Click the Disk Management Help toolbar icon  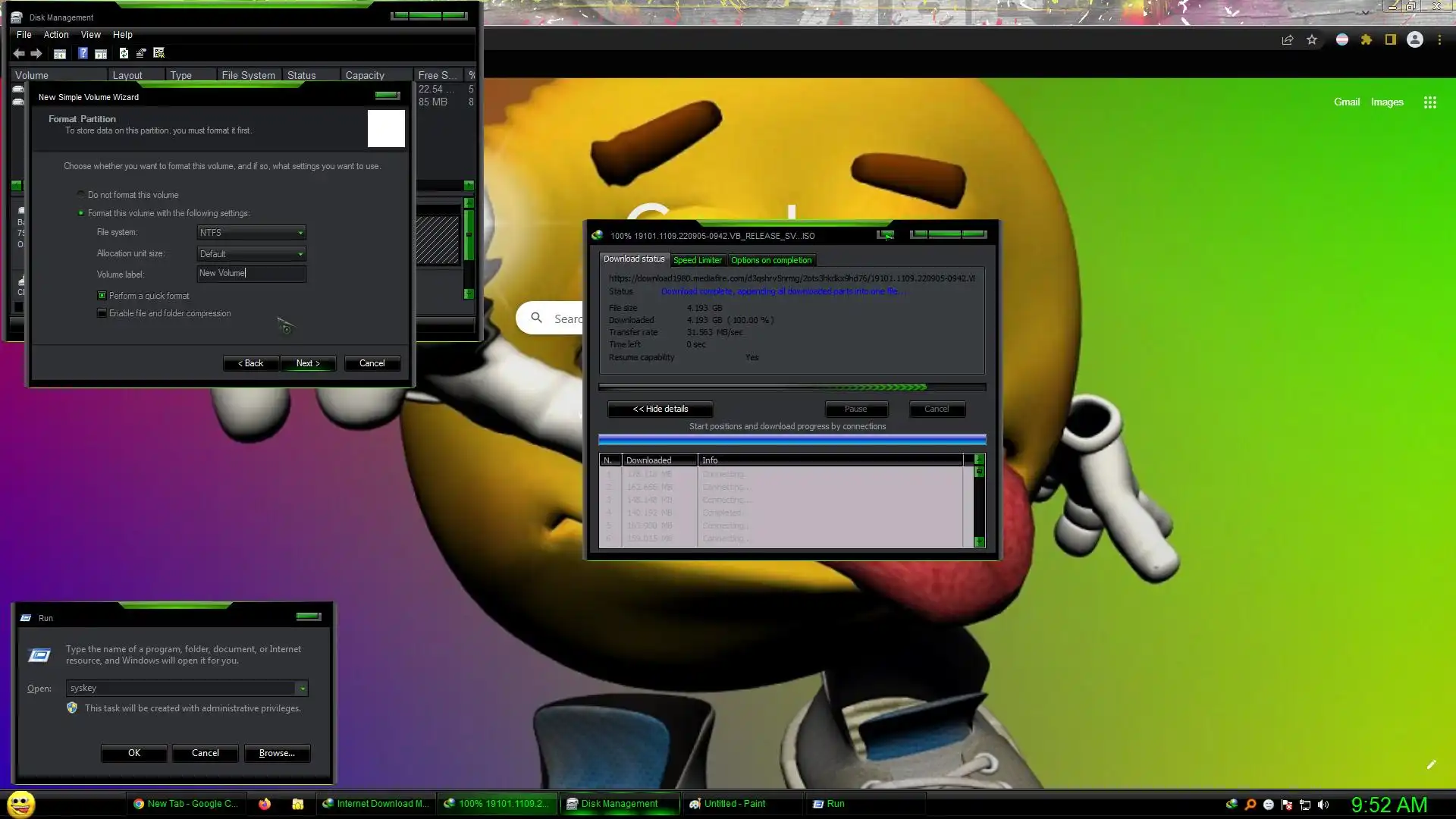(83, 53)
